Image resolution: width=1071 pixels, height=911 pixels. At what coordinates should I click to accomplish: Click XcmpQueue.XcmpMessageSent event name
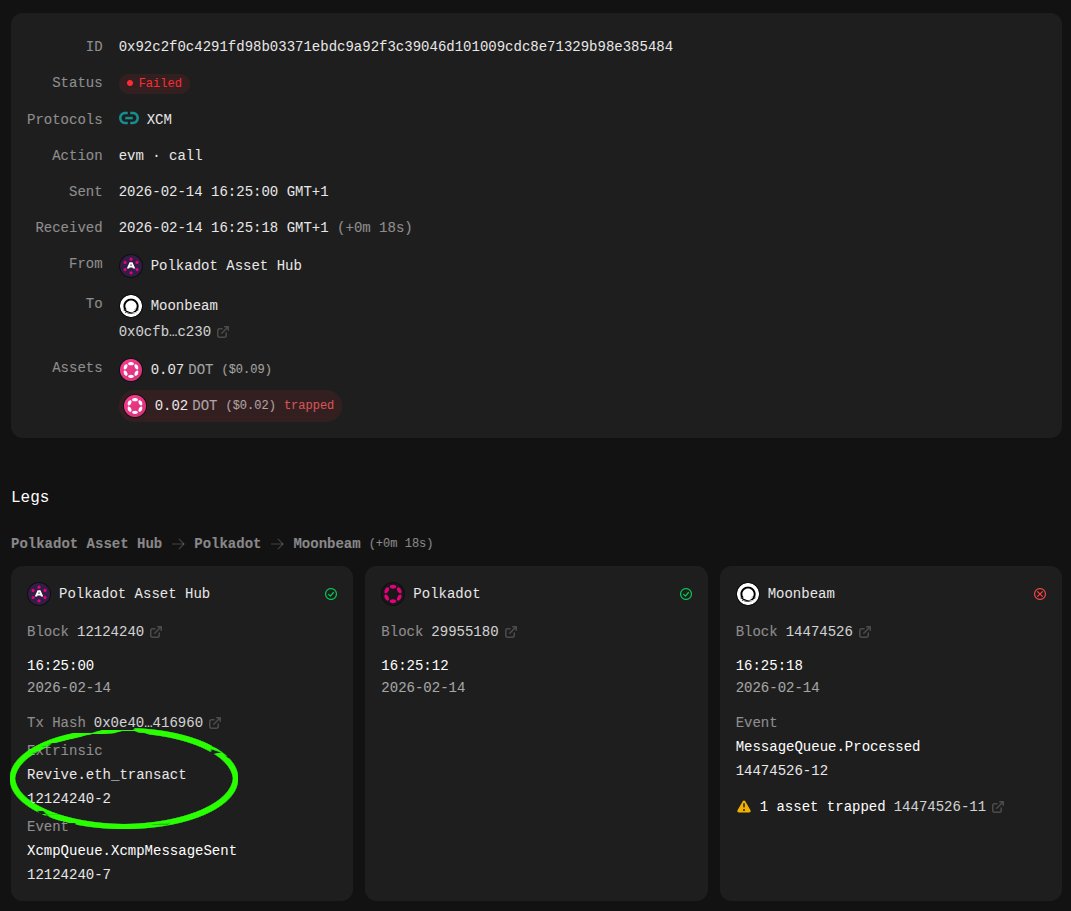(x=132, y=850)
